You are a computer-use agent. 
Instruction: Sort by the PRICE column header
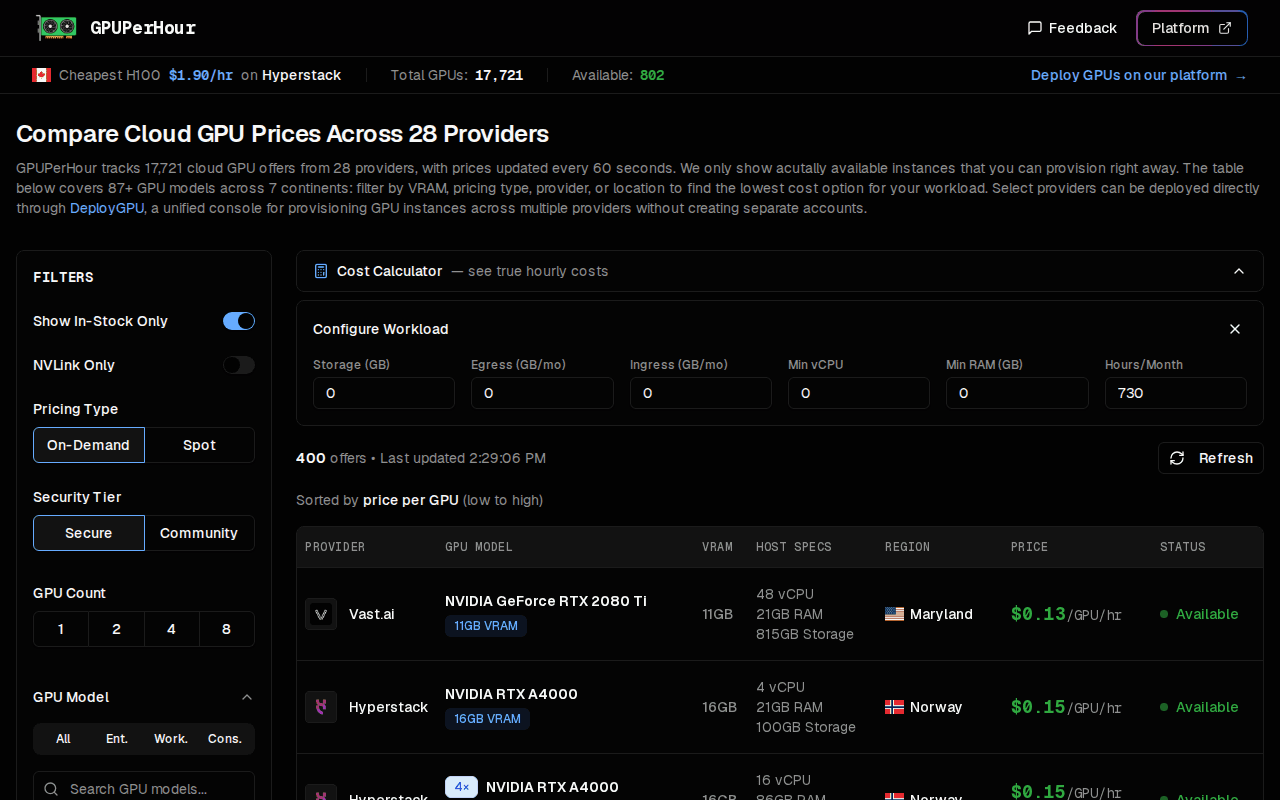coord(1029,547)
